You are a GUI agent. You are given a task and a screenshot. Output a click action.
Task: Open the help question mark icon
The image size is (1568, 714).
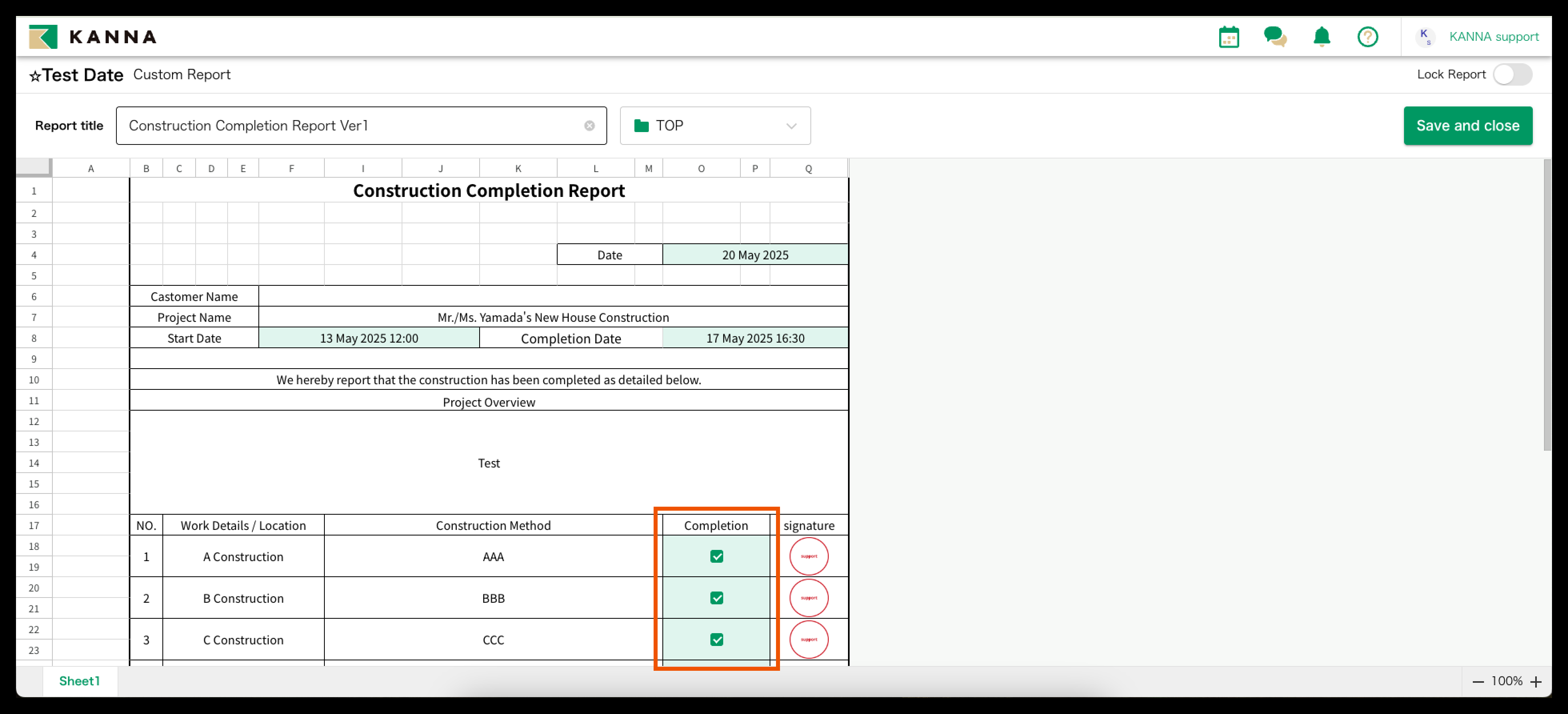tap(1367, 37)
